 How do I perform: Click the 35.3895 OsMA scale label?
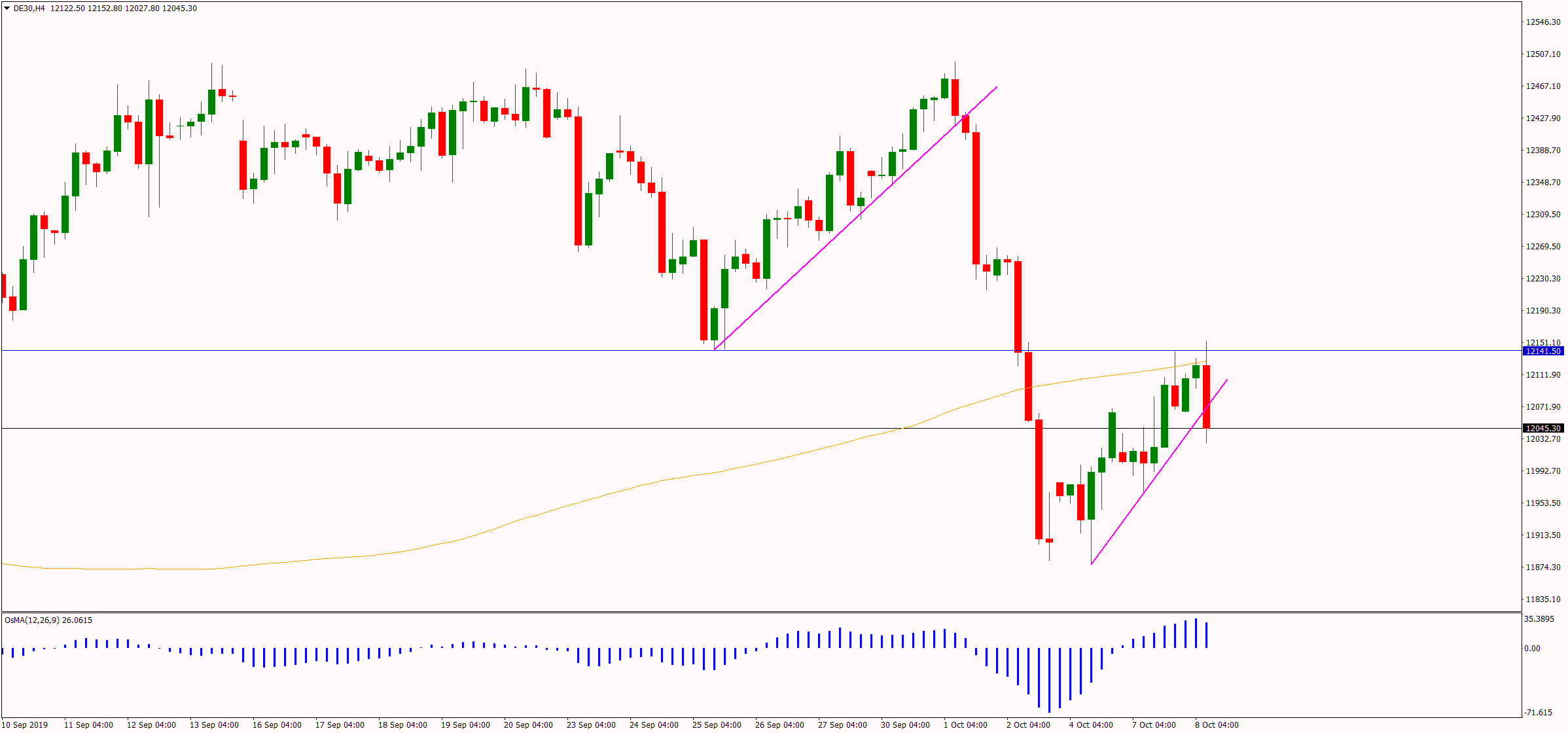pos(1540,619)
